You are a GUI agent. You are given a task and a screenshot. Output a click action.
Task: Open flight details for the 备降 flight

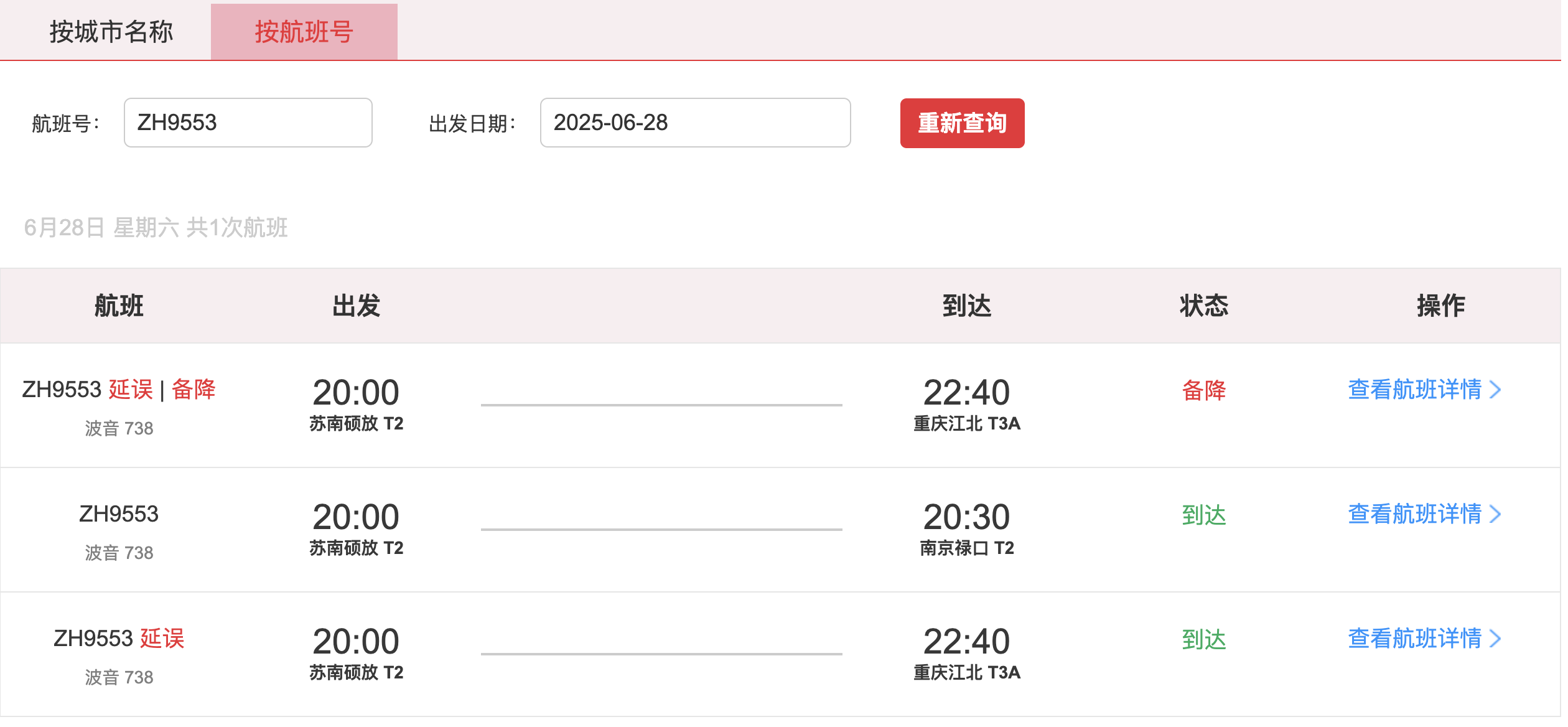point(1414,390)
